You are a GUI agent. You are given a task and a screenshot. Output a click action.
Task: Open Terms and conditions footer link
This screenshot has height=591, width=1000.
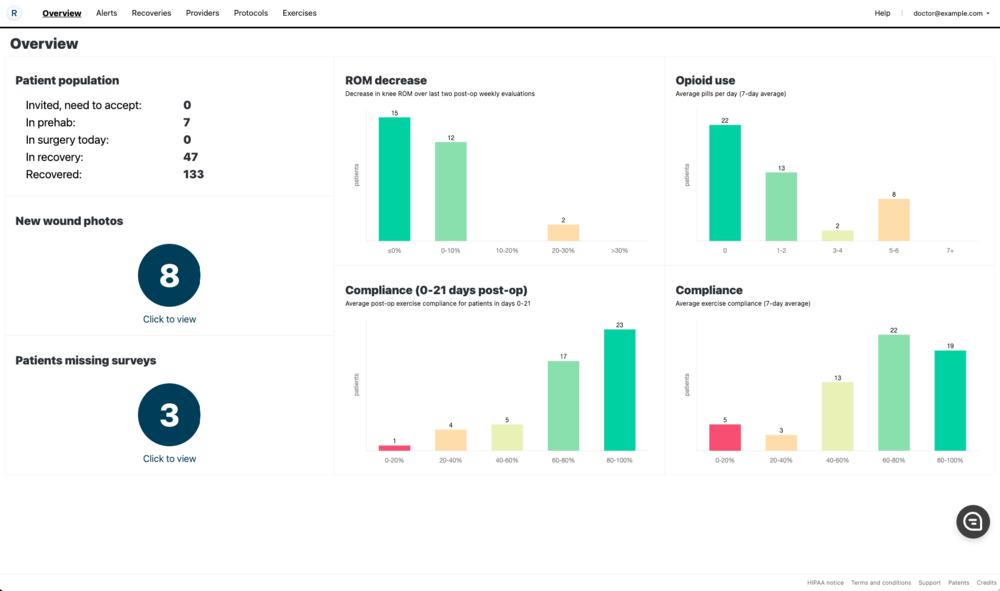[881, 582]
